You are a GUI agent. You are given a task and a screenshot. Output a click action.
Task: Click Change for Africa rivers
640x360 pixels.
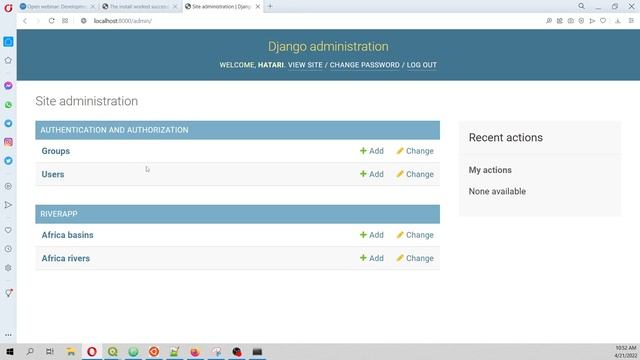click(415, 258)
